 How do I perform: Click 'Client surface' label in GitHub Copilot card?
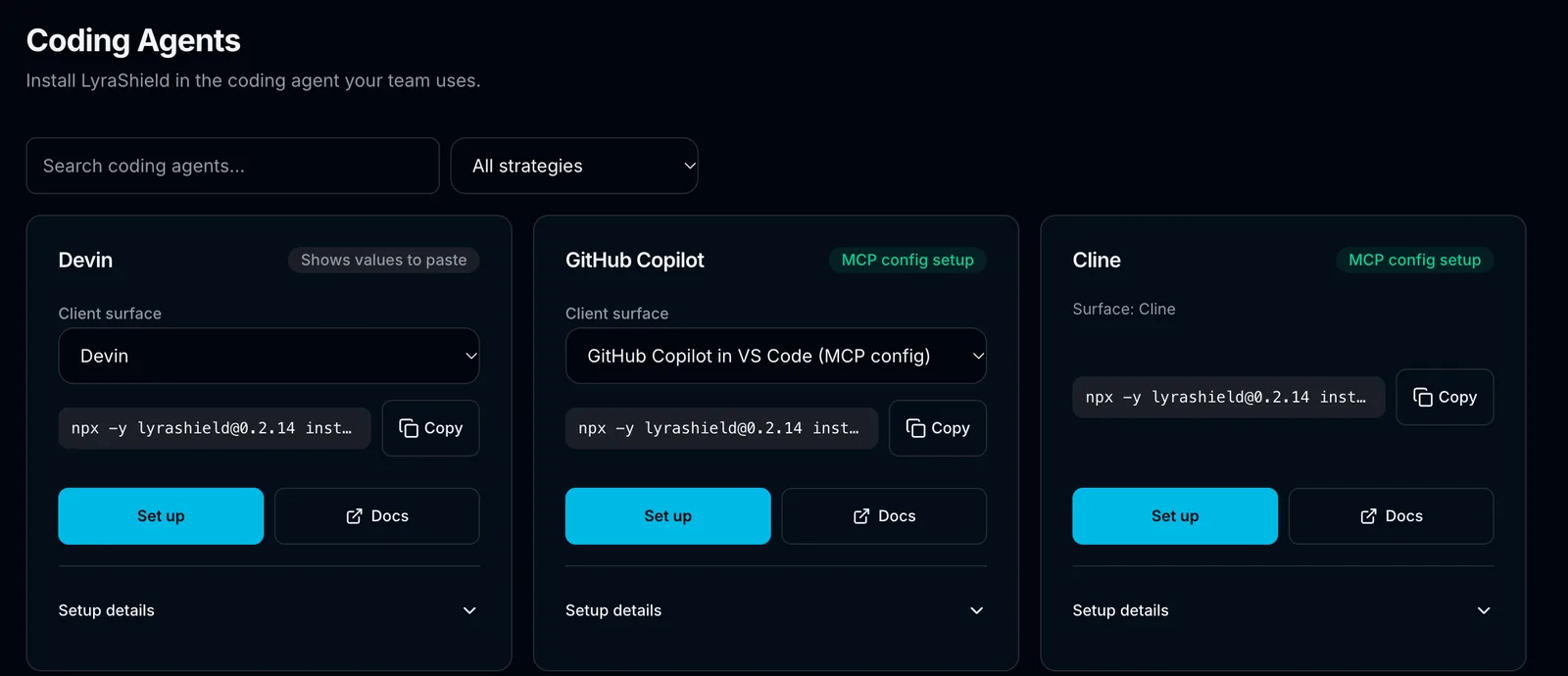[x=616, y=314]
